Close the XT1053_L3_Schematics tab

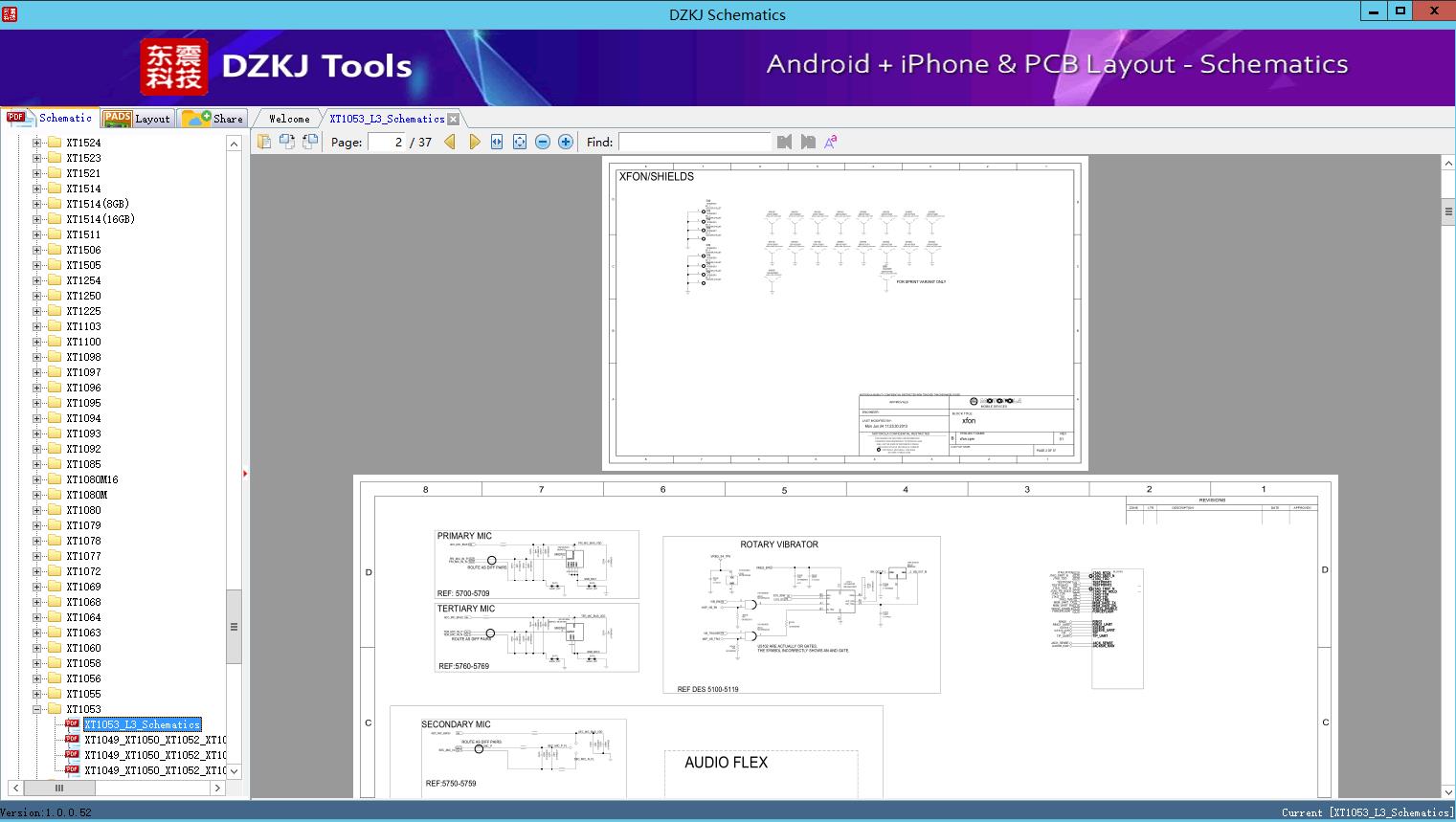454,119
